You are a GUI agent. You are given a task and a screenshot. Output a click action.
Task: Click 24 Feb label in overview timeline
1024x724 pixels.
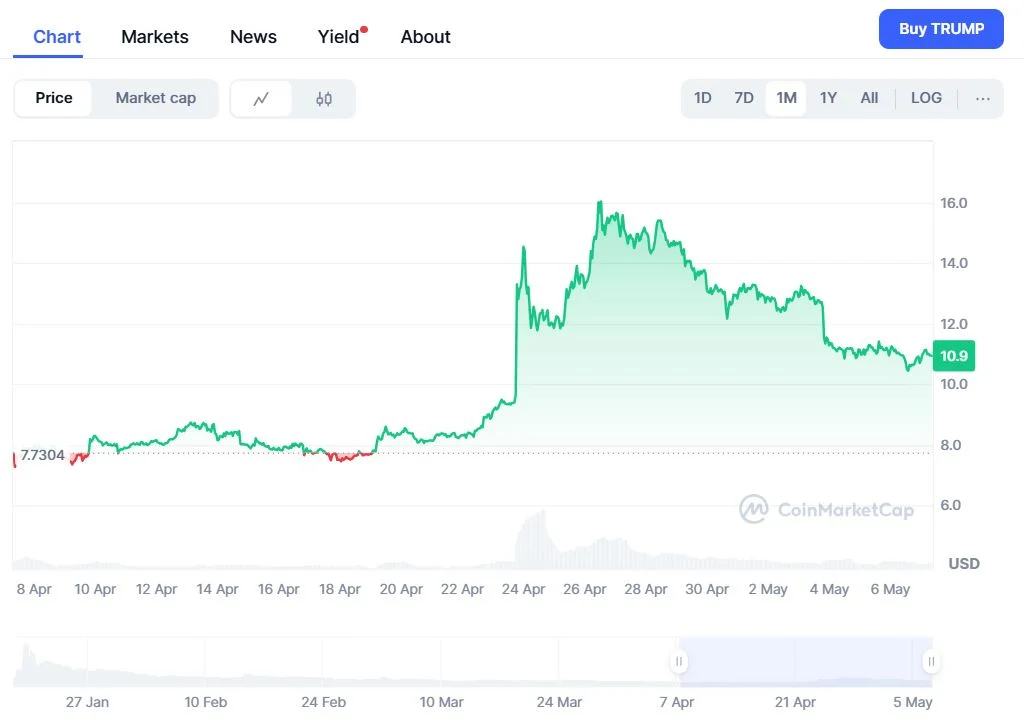(323, 702)
